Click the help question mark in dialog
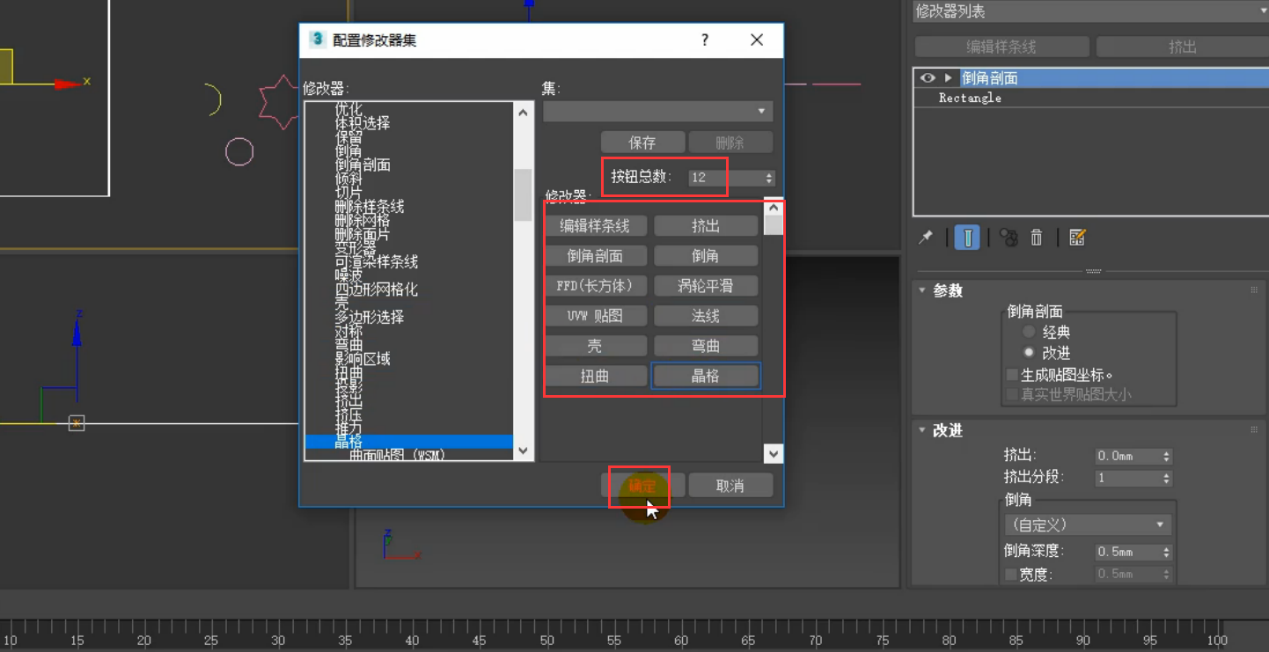1269x652 pixels. click(x=705, y=40)
